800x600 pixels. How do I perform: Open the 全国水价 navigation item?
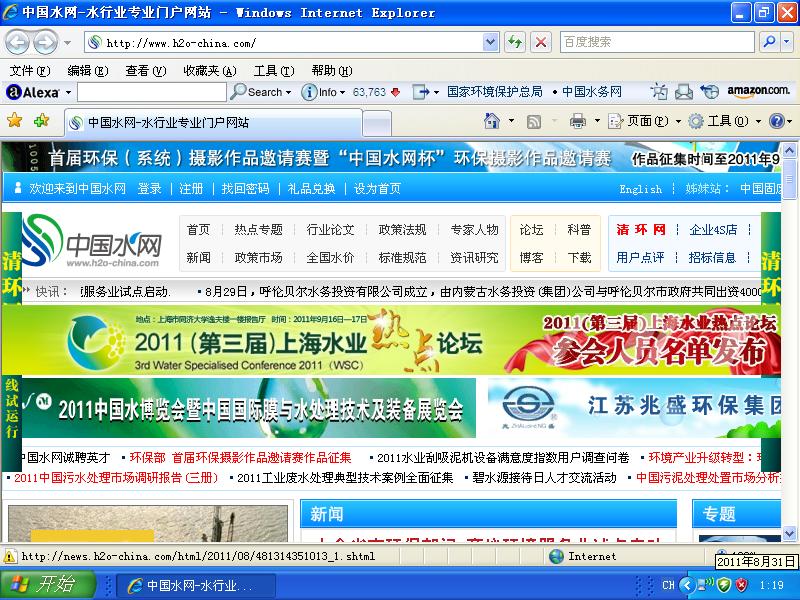330,258
